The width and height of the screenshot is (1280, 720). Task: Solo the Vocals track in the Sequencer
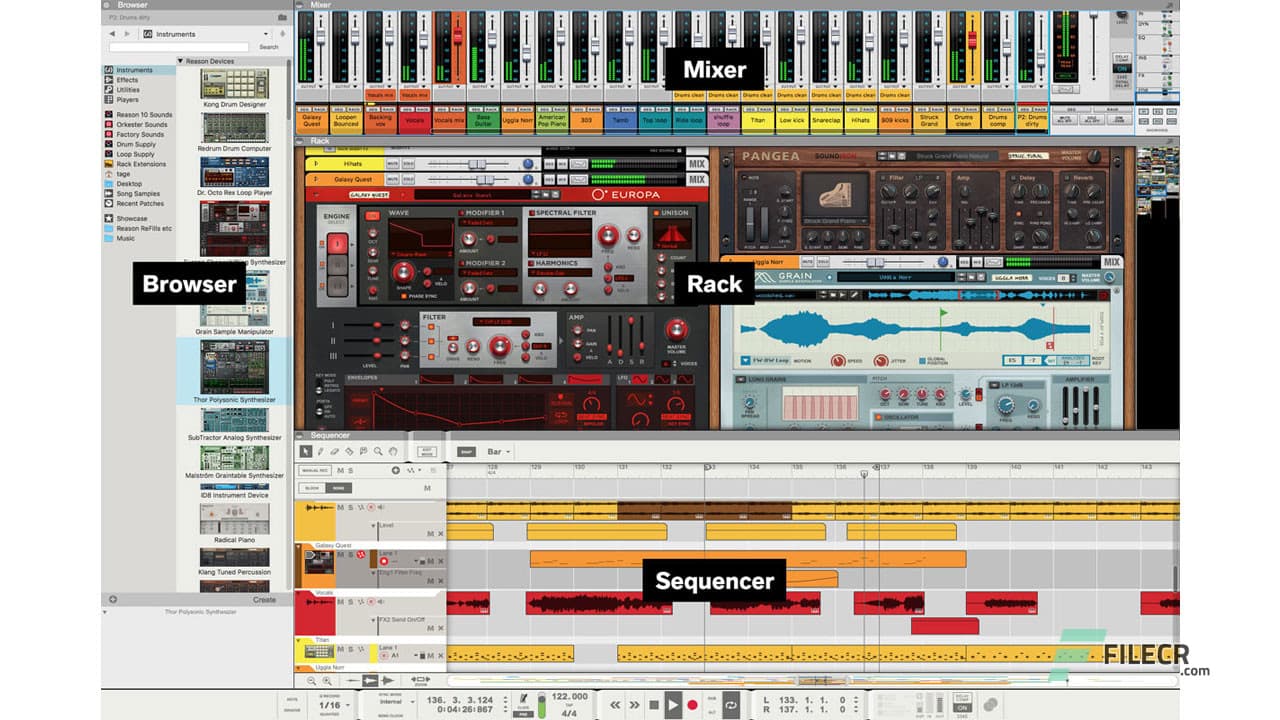[352, 602]
